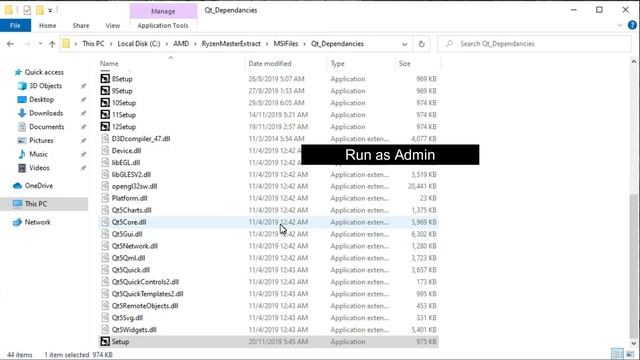The width and height of the screenshot is (640, 360).
Task: Click the Qt5Core.dll file icon
Action: tap(105, 222)
